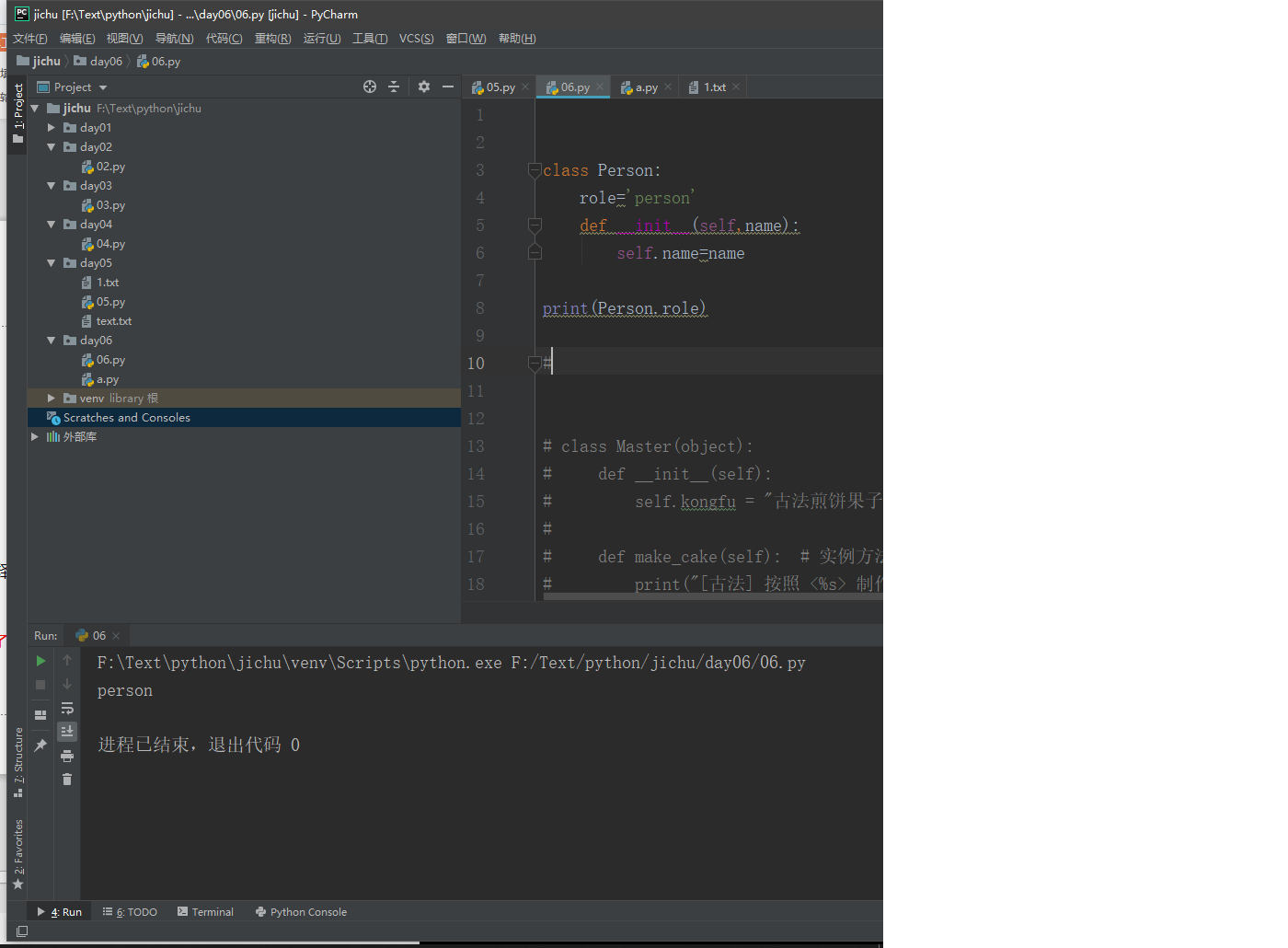Expand the day01 folder
This screenshot has height=948, width=1288.
pyautogui.click(x=52, y=128)
